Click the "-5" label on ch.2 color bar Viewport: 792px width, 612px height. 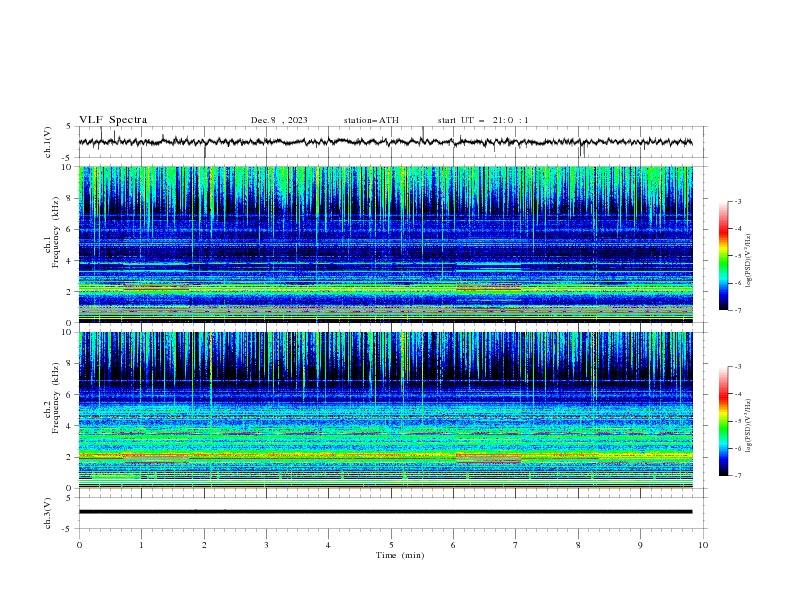click(x=737, y=421)
